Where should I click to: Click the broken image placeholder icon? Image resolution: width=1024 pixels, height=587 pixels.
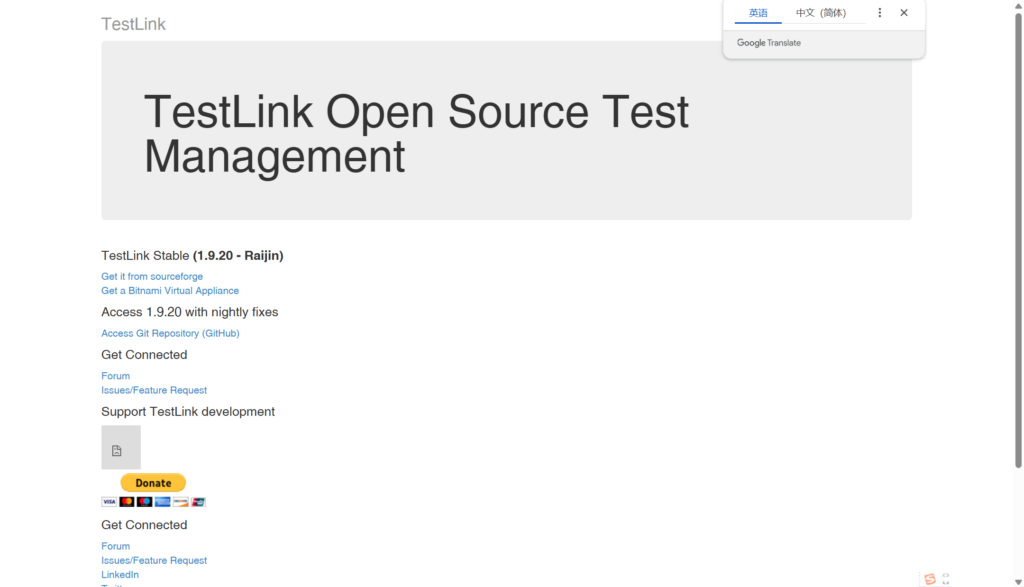[x=117, y=450]
